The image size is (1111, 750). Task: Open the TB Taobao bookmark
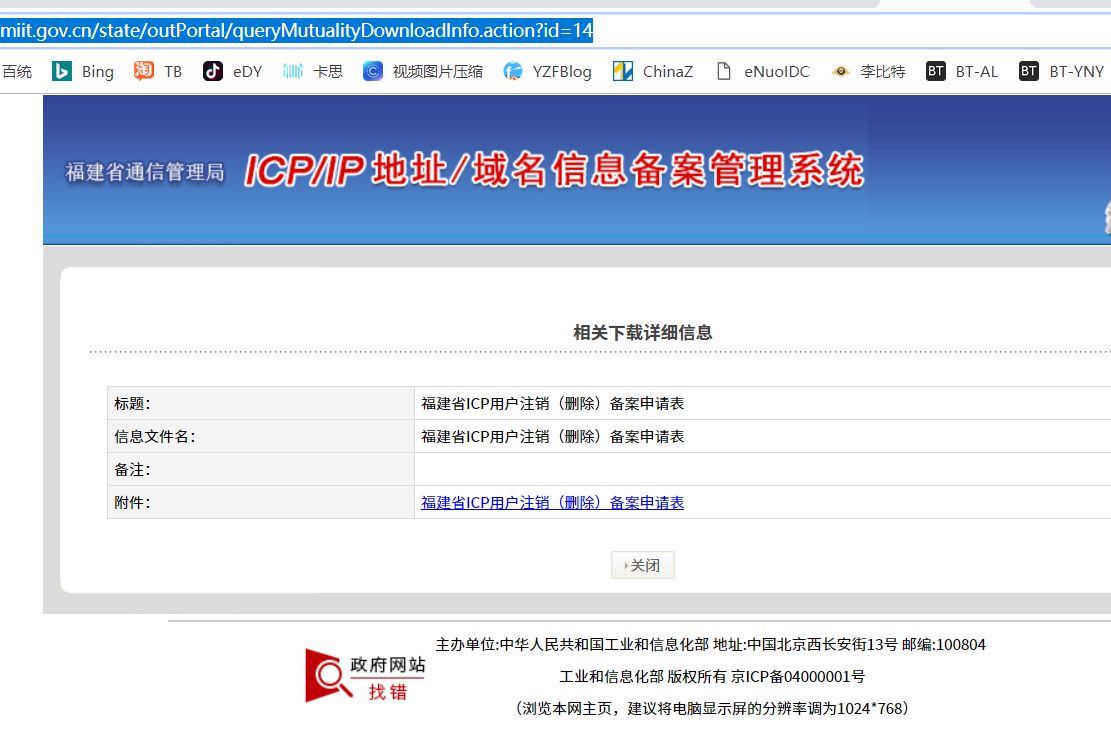159,71
